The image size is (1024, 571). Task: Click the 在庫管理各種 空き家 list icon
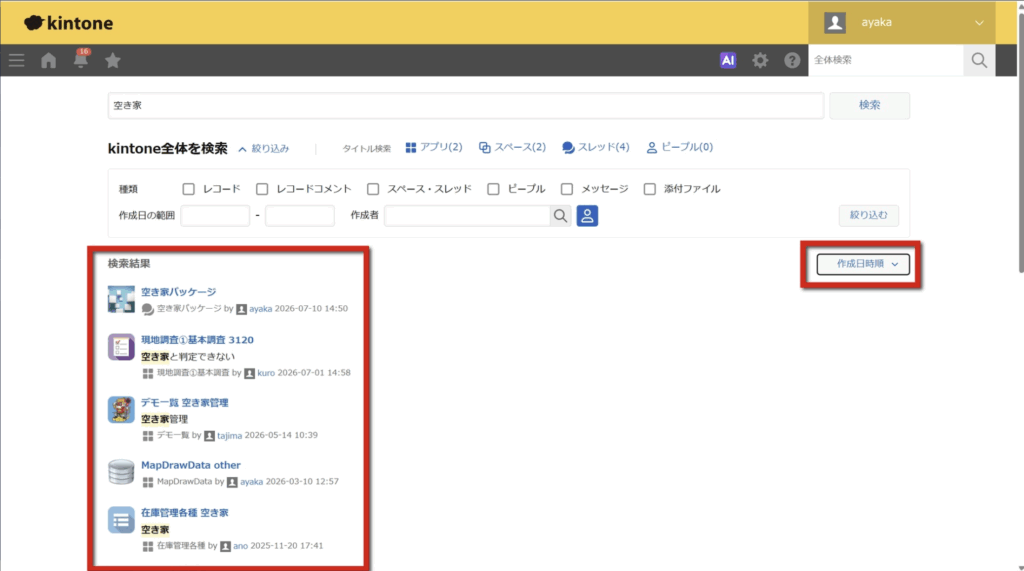tap(121, 520)
